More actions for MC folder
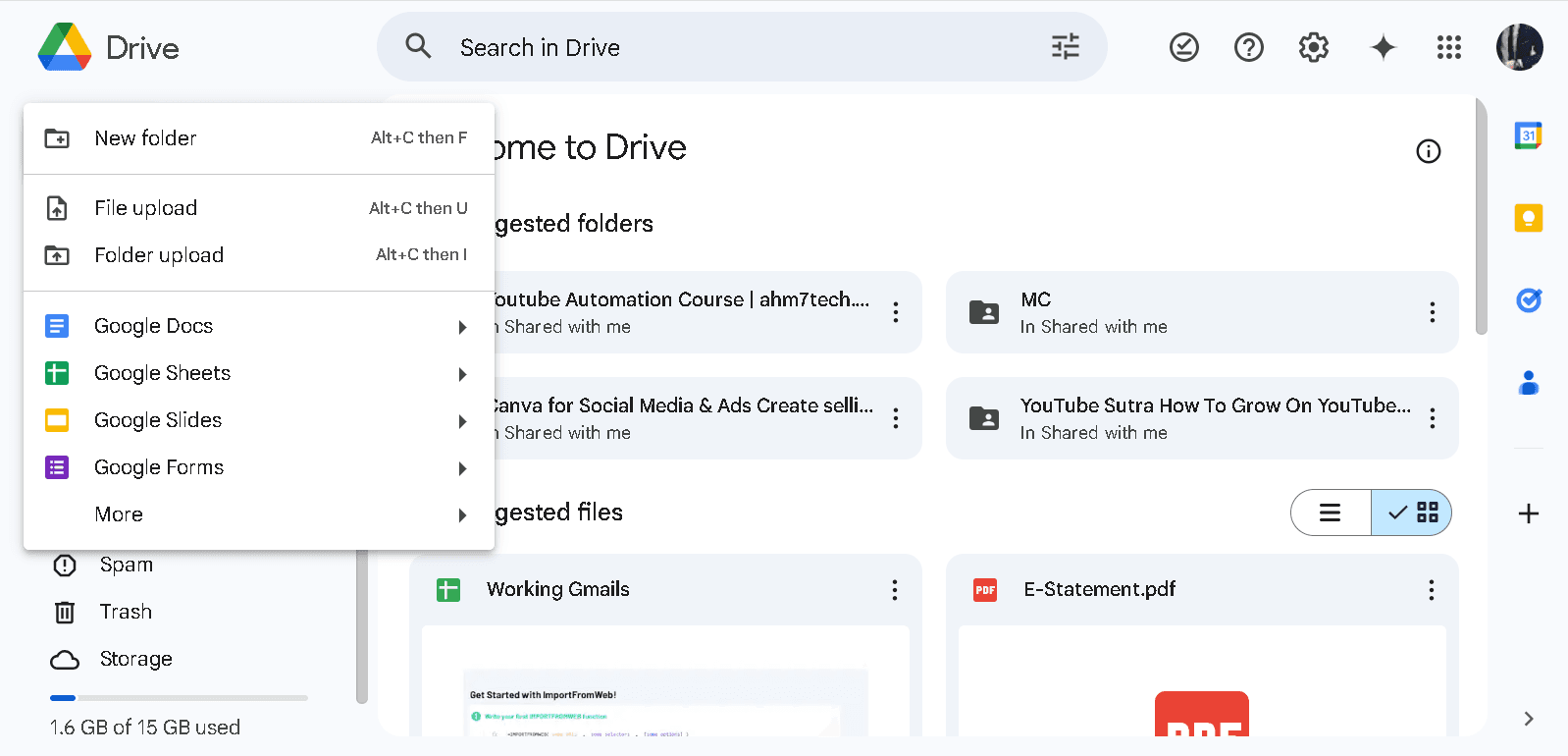 click(1433, 312)
